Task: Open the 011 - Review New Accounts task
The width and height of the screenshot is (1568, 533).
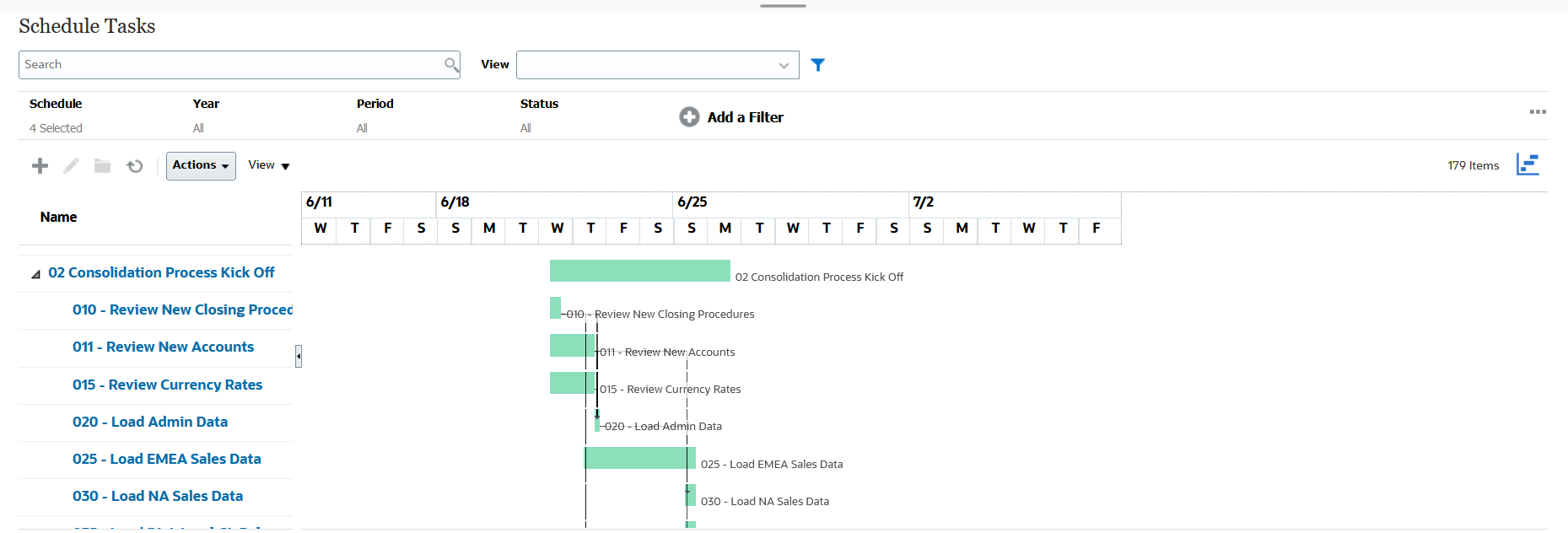Action: pos(163,347)
